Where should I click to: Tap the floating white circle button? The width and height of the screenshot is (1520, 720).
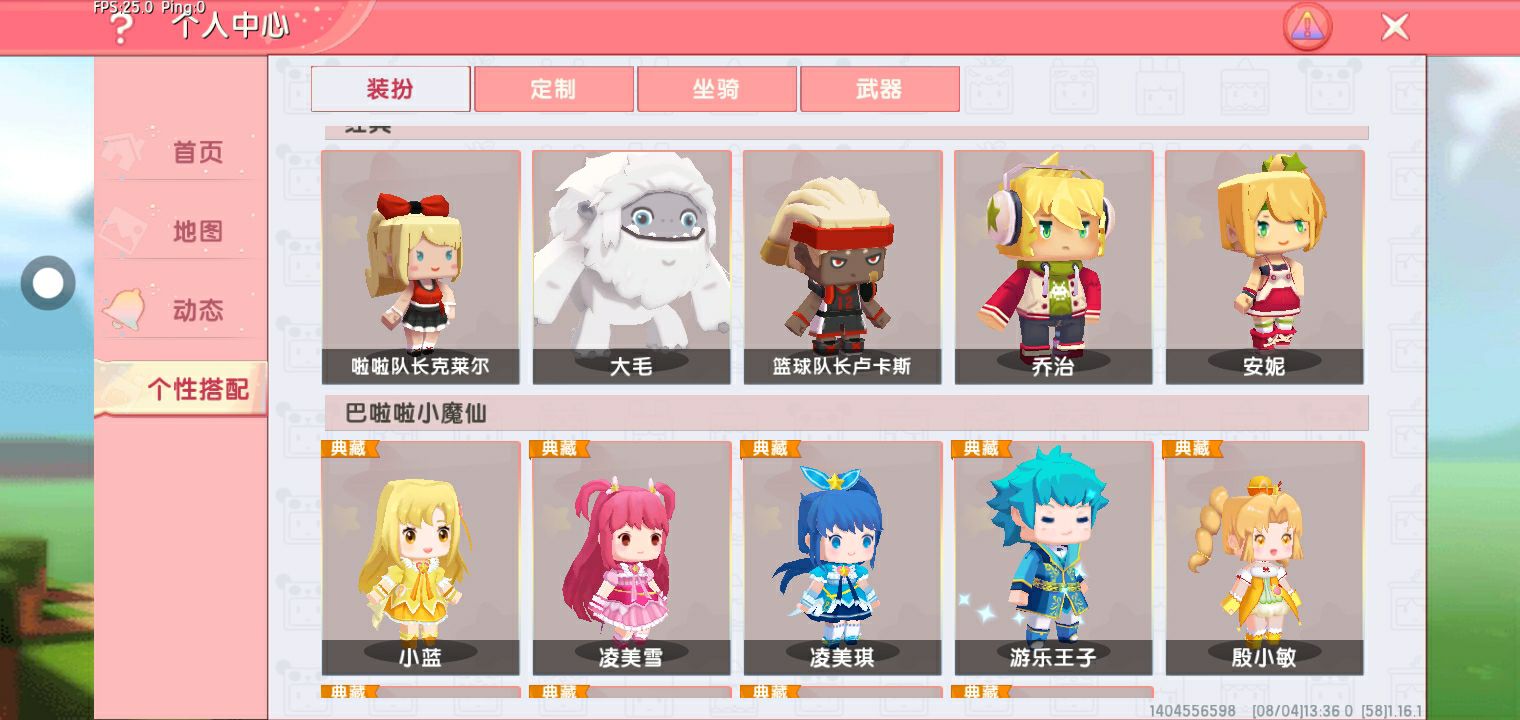(48, 283)
